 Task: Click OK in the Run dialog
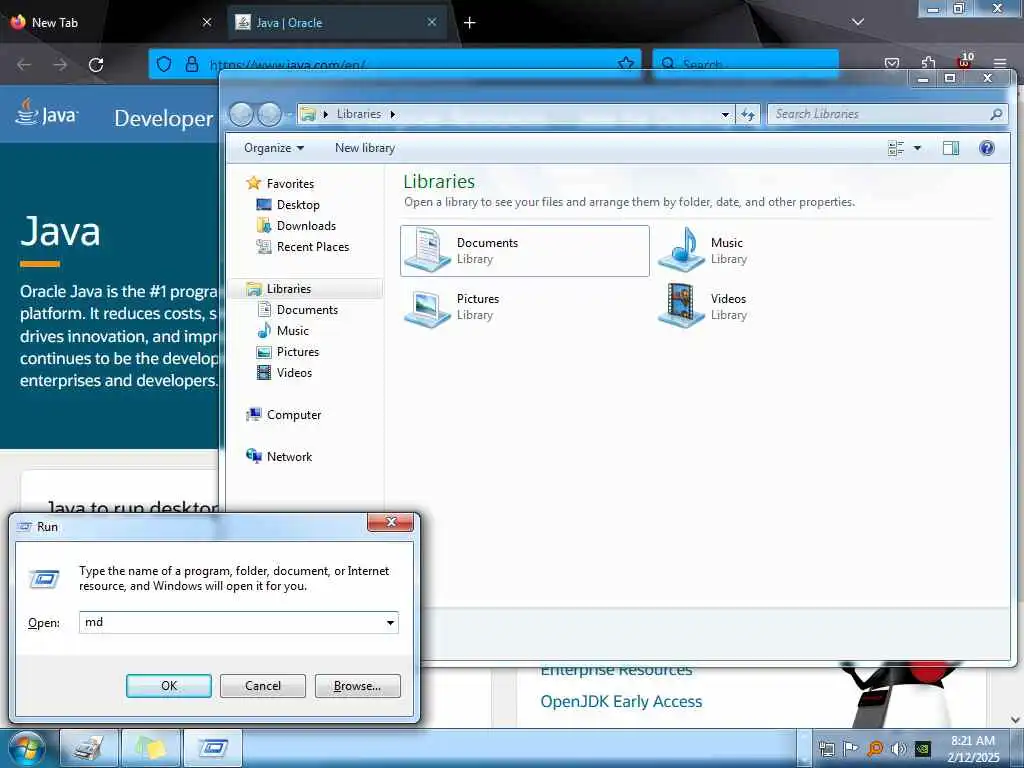(168, 686)
